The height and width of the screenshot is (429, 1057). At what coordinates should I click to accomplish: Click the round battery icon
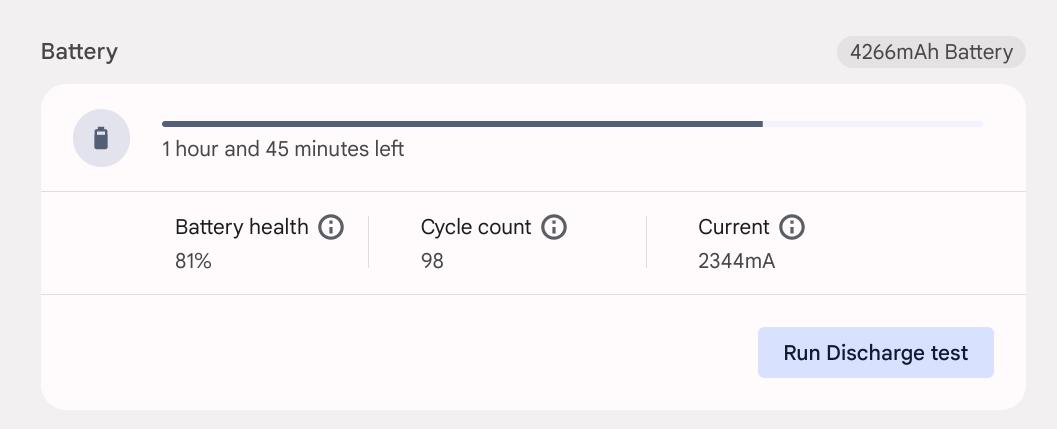101,138
